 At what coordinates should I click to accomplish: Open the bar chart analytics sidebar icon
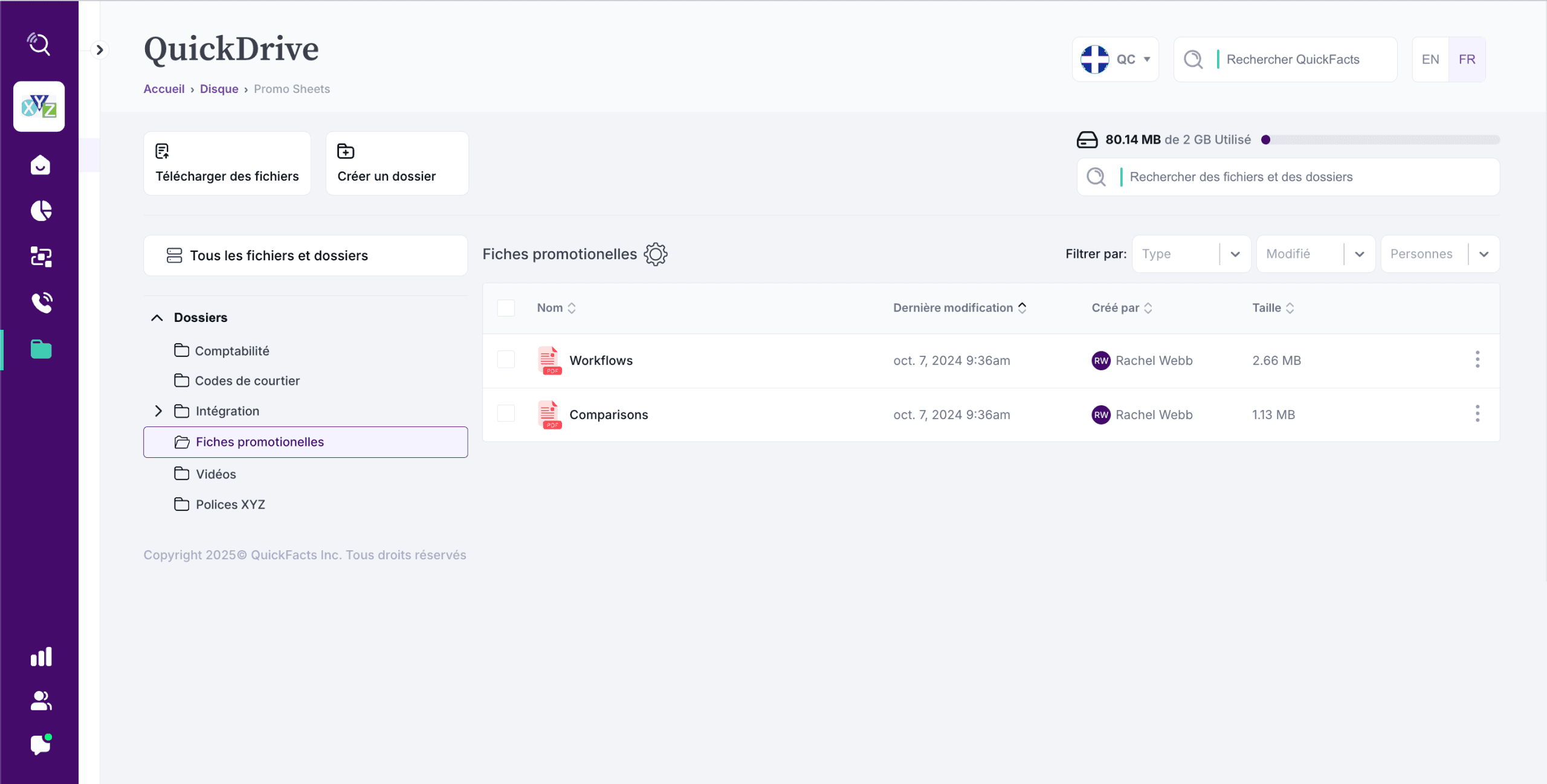40,657
